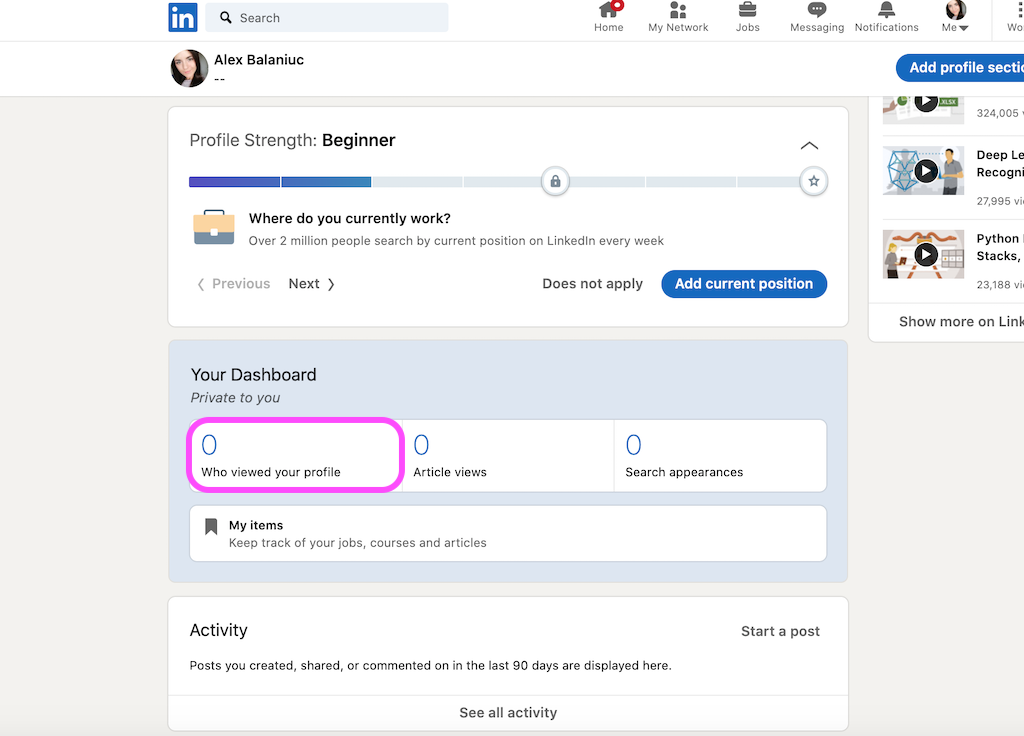This screenshot has width=1024, height=736.
Task: Open the Jobs briefcase icon
Action: coord(747,10)
